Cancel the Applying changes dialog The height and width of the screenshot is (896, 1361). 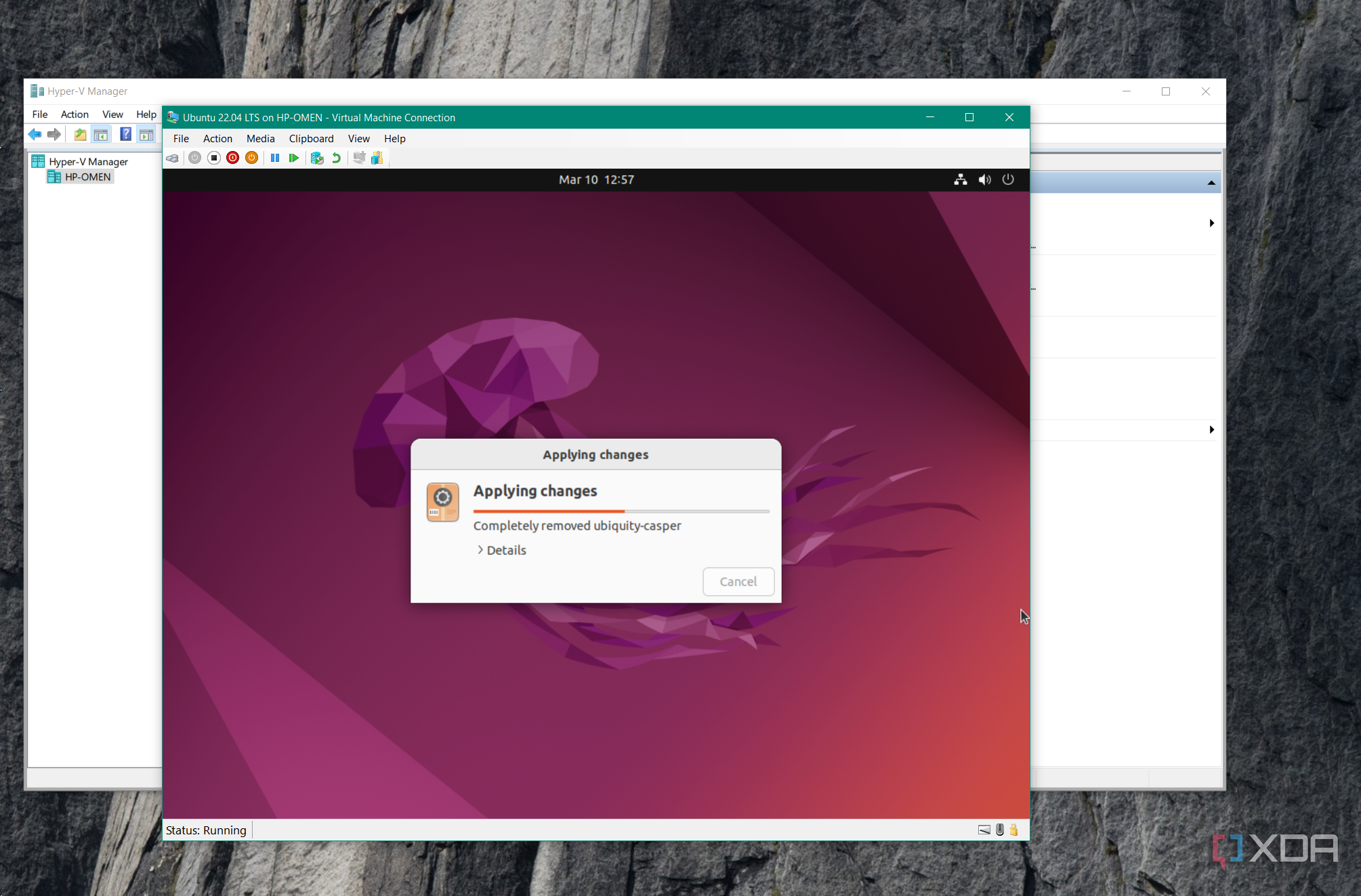point(738,581)
